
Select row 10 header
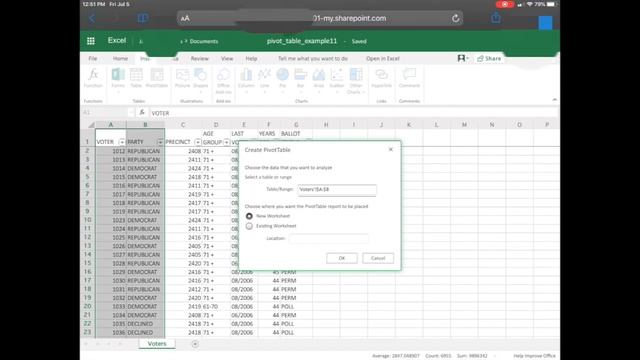click(87, 220)
